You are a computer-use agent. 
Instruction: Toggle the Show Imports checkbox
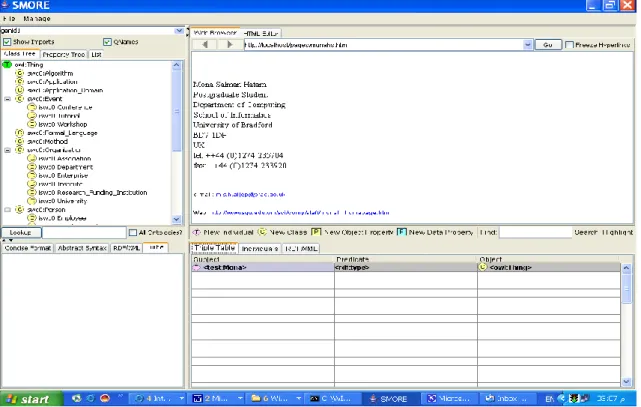click(7, 42)
